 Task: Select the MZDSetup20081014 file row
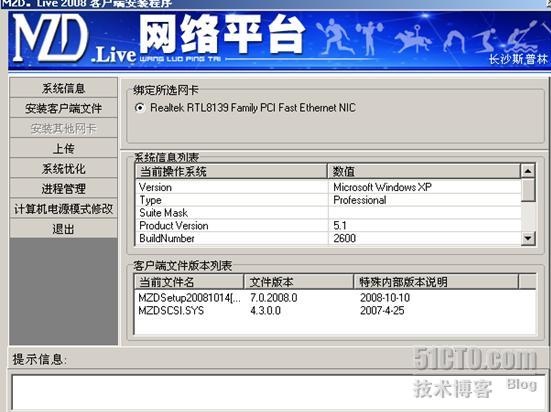click(336, 298)
